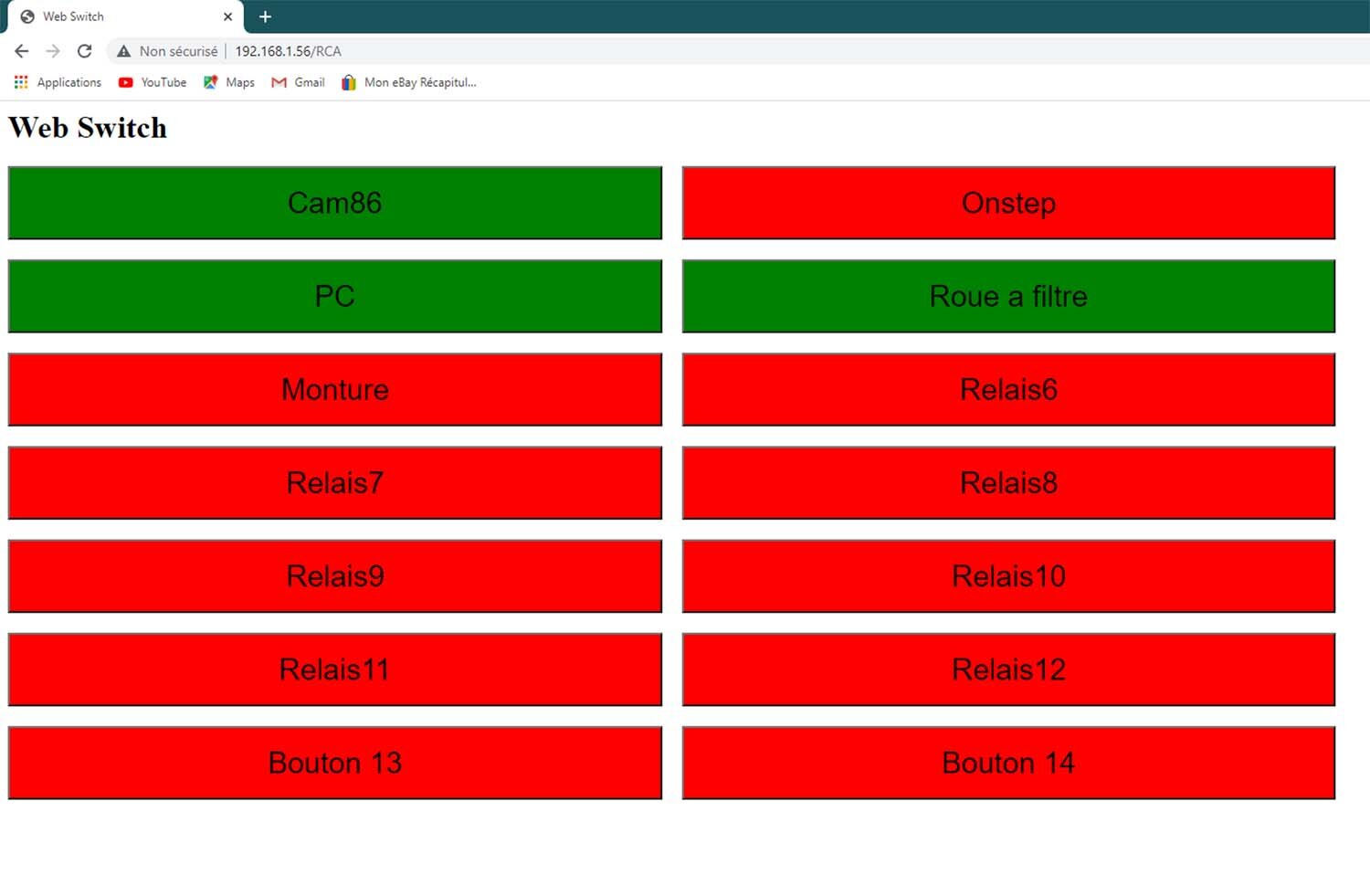The height and width of the screenshot is (896, 1370).
Task: Enable the Relais7 switch
Action: [x=335, y=482]
